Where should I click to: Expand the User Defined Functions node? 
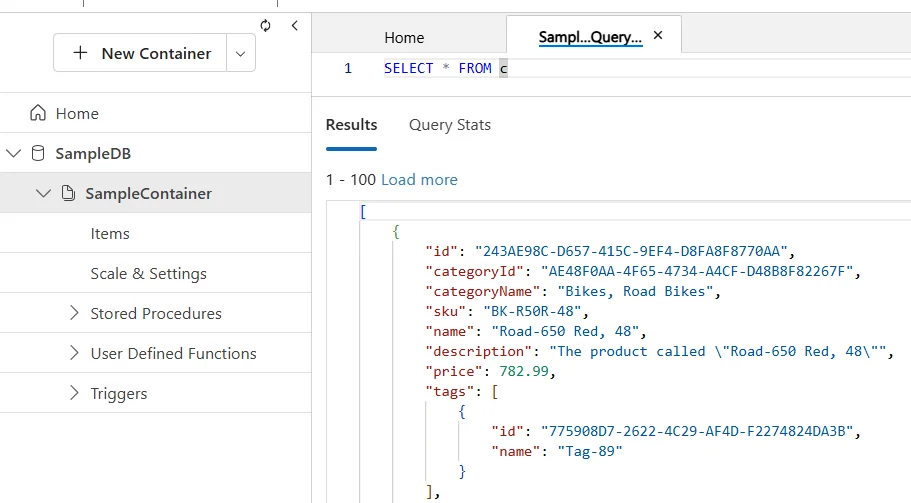[74, 353]
